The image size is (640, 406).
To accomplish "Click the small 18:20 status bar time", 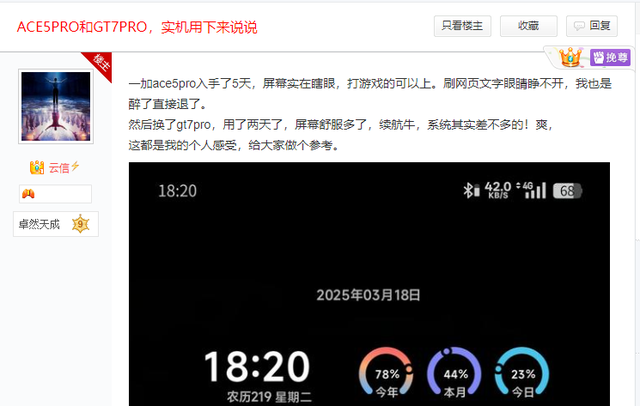I will point(177,191).
